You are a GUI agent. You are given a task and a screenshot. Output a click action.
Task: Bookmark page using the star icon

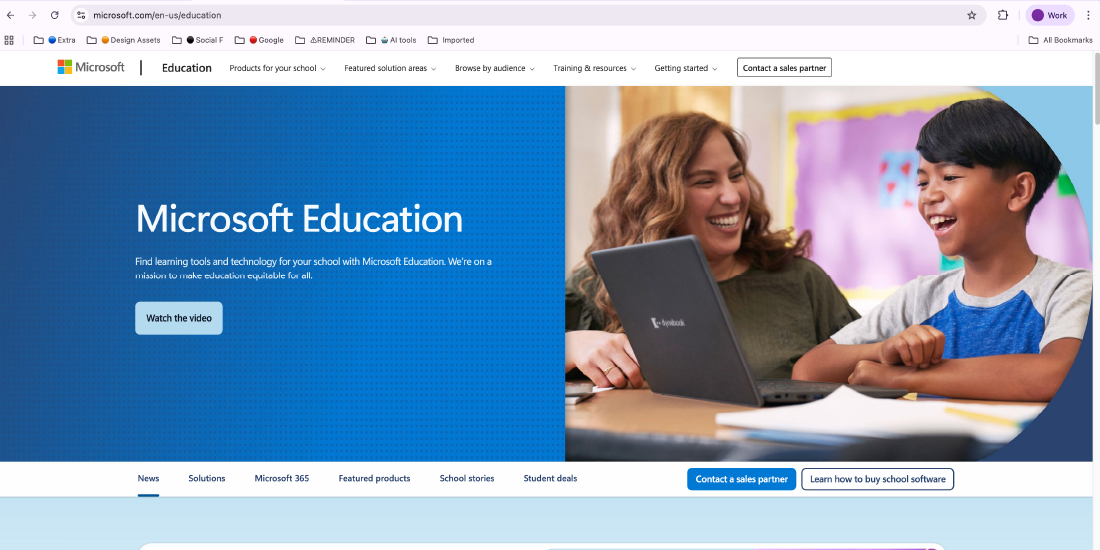(971, 15)
